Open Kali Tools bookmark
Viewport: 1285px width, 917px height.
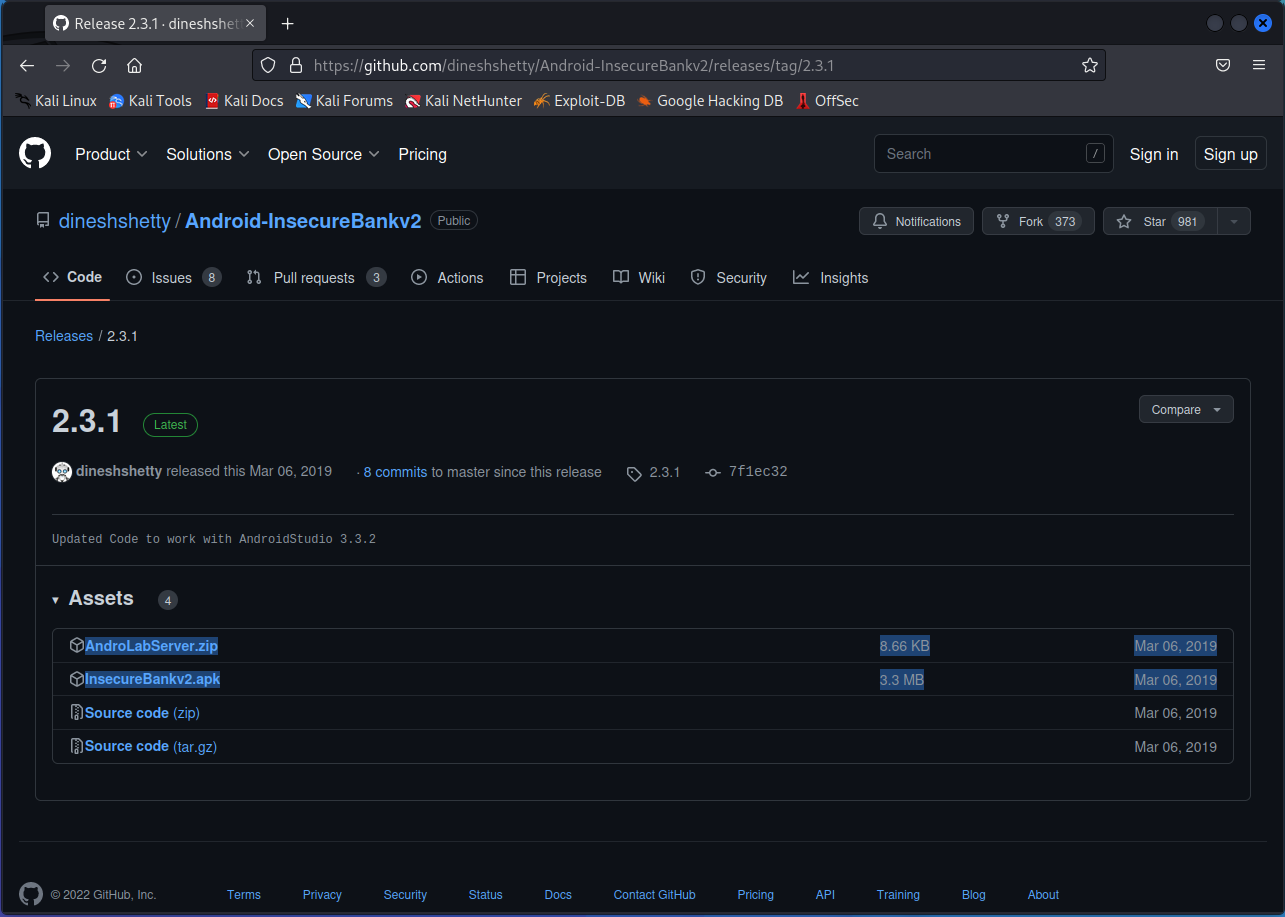[x=150, y=101]
